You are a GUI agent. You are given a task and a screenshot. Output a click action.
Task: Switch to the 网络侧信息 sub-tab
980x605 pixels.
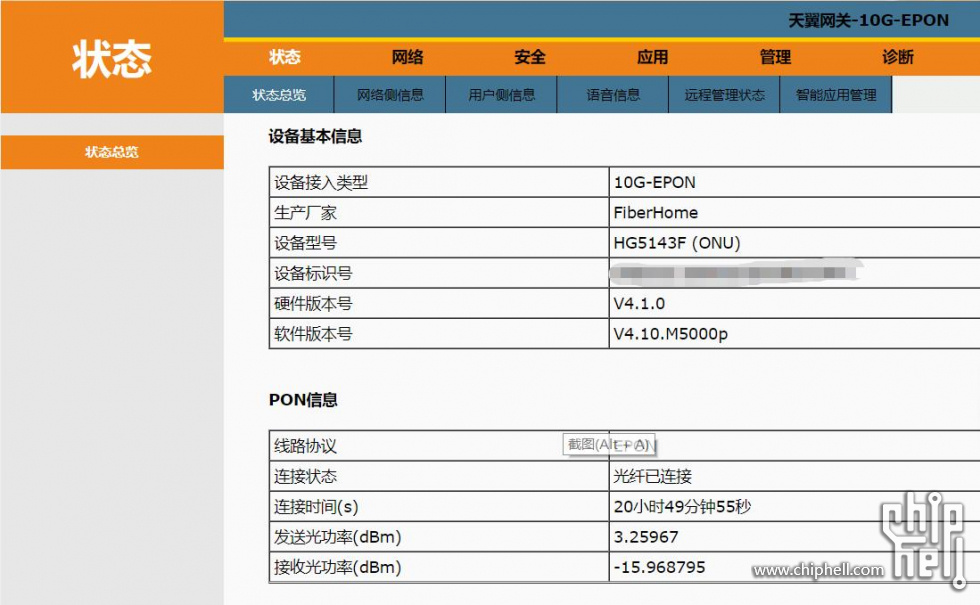tap(390, 95)
